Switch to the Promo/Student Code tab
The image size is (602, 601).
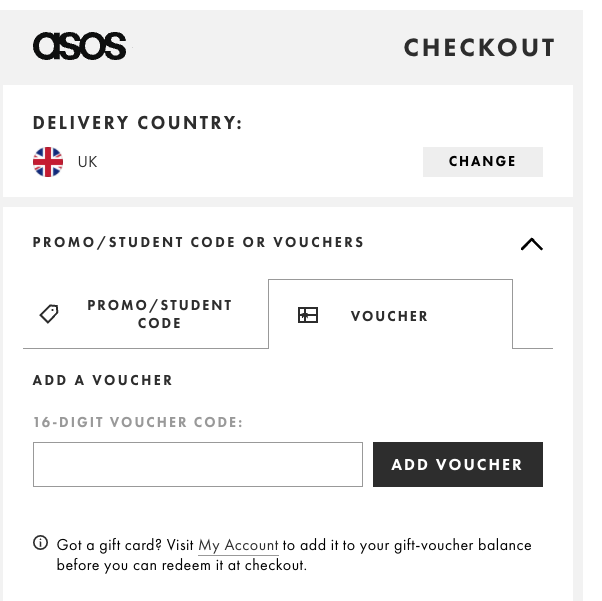[146, 314]
